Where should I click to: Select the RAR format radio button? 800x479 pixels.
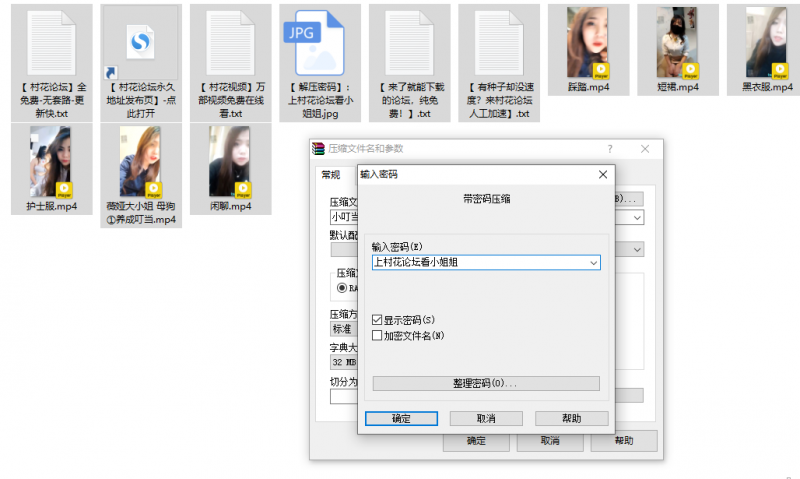pos(343,287)
